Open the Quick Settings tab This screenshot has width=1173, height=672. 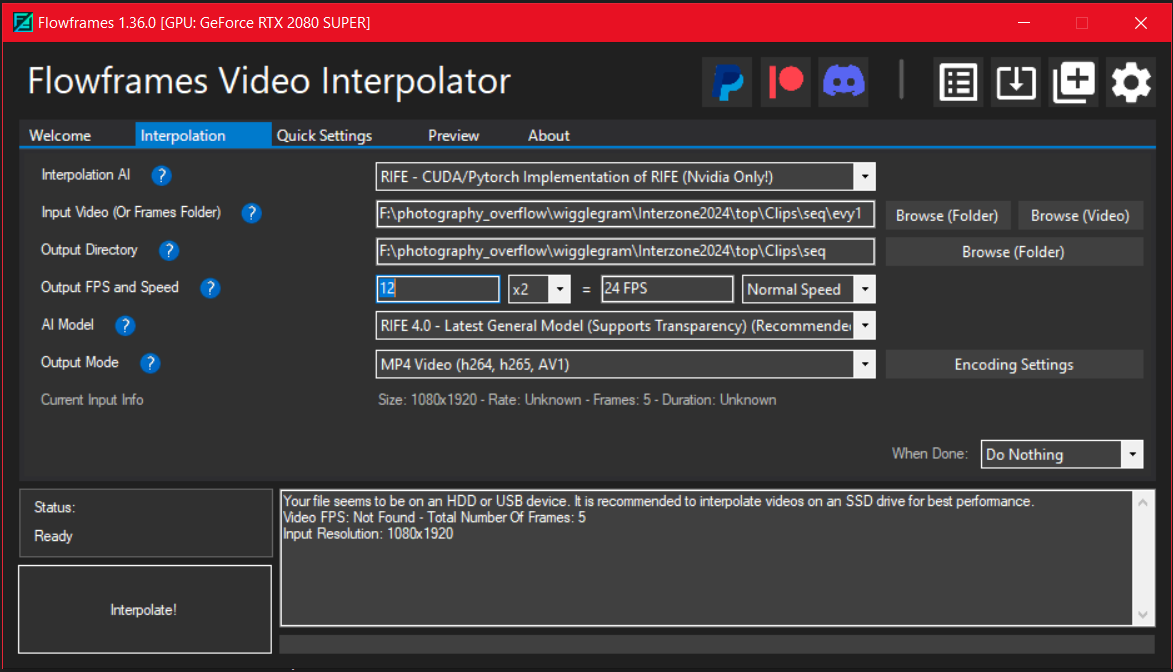(325, 135)
